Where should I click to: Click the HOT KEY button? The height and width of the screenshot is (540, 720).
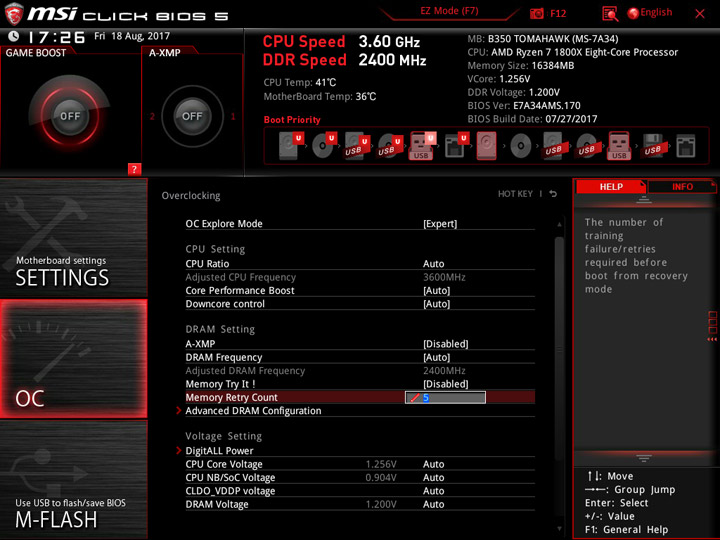(515, 194)
